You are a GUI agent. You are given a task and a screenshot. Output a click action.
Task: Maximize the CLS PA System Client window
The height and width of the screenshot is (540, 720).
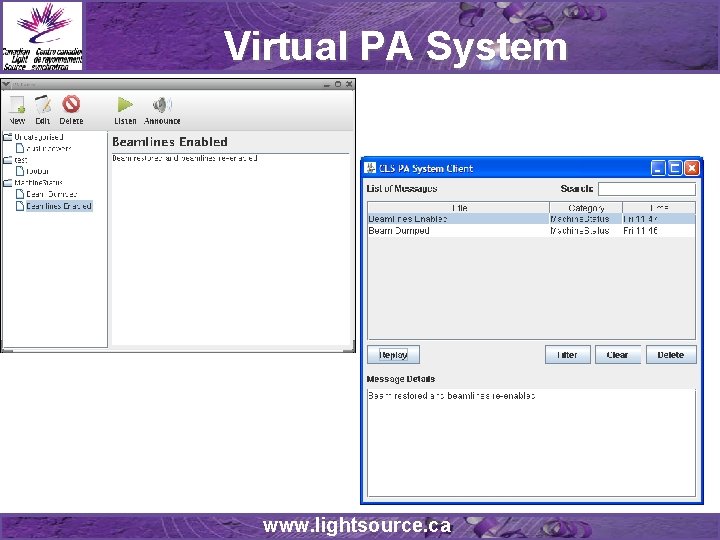coord(675,168)
